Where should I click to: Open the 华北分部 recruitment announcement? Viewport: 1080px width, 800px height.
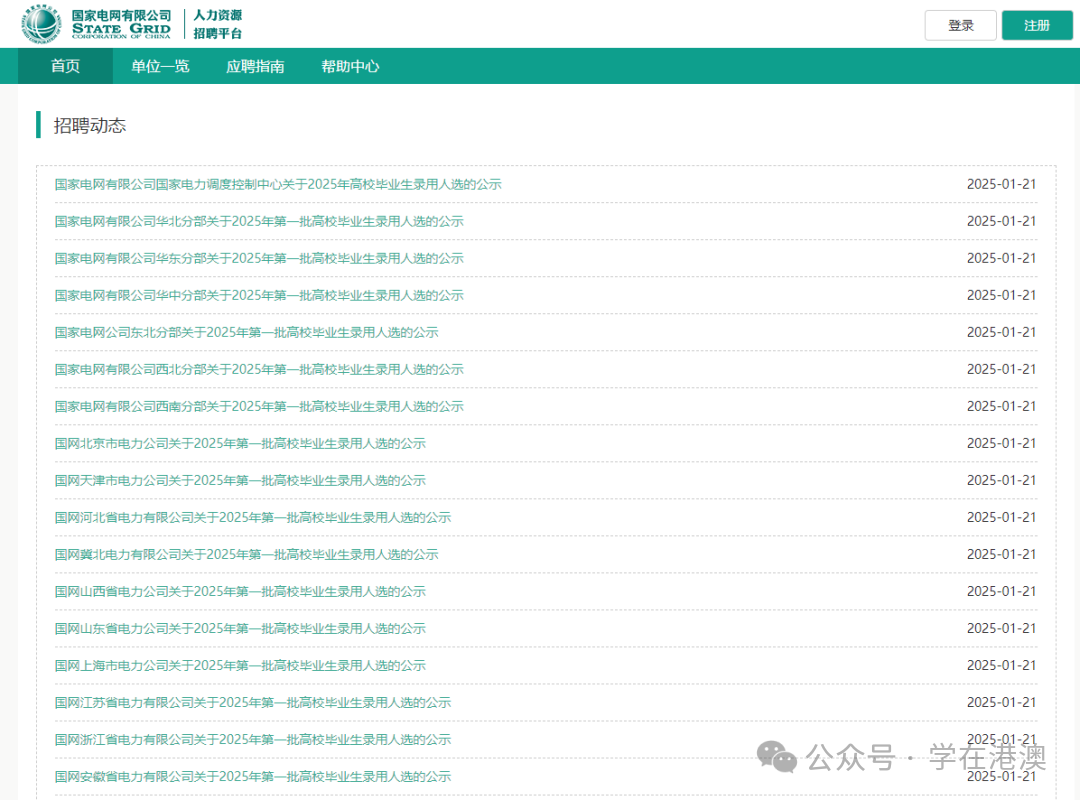pos(259,221)
